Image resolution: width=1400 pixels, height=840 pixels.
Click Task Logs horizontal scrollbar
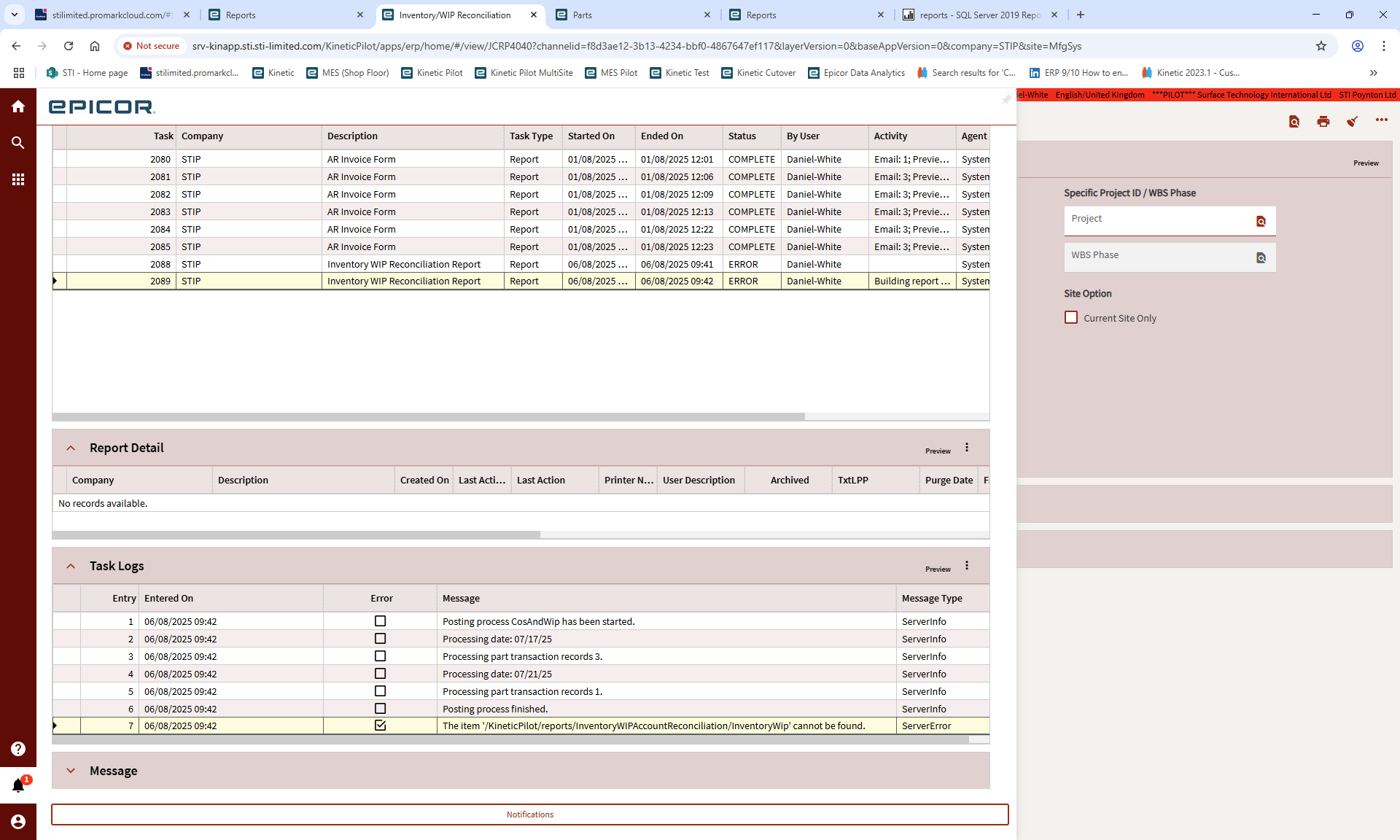point(510,739)
